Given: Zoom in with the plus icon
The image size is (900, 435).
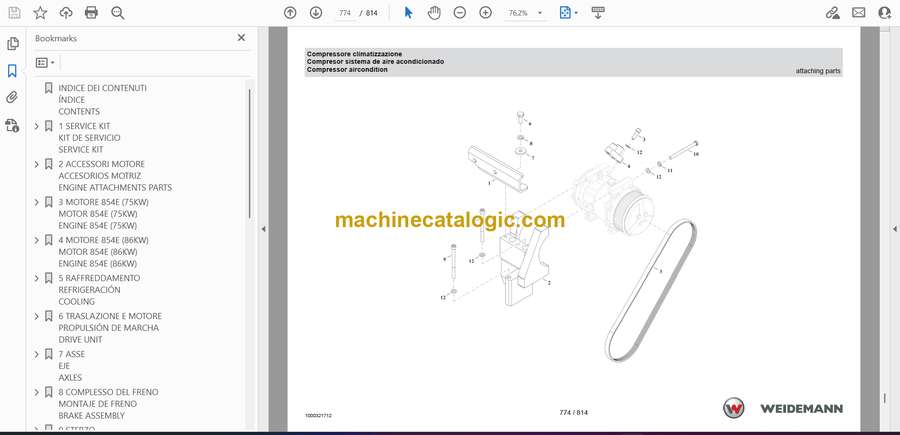Looking at the screenshot, I should pos(486,13).
